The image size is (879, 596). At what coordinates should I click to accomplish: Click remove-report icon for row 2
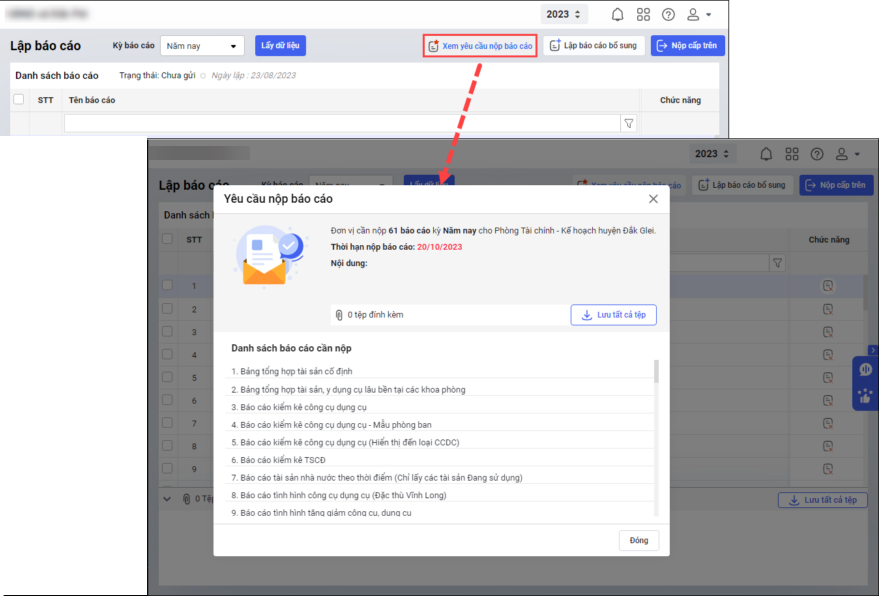point(828,309)
